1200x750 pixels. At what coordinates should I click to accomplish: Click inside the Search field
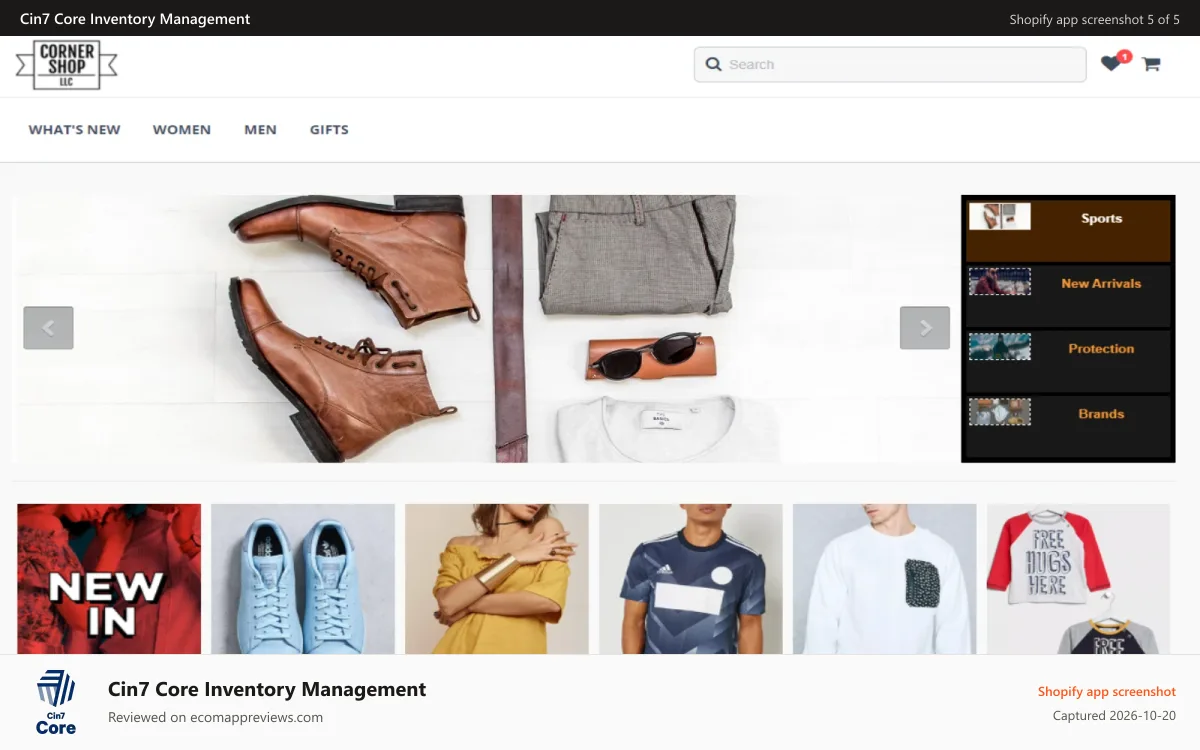click(890, 64)
